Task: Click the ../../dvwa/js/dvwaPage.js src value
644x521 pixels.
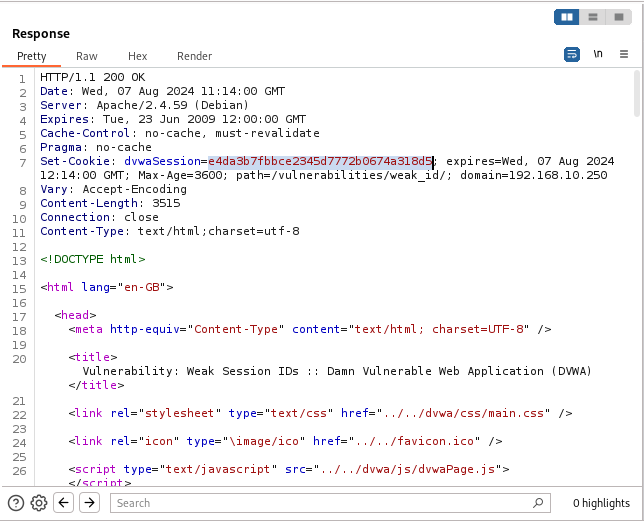Action: pos(407,469)
